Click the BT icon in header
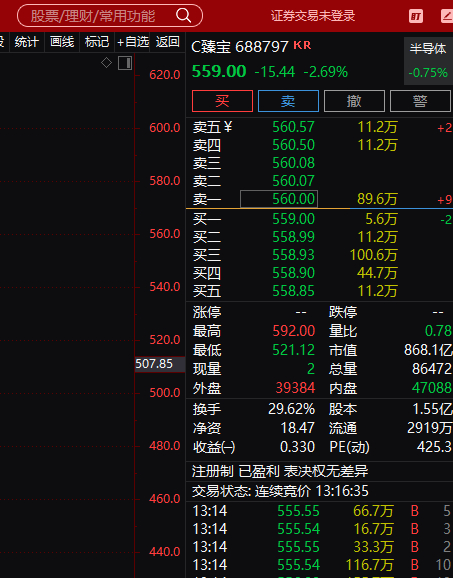 point(416,16)
